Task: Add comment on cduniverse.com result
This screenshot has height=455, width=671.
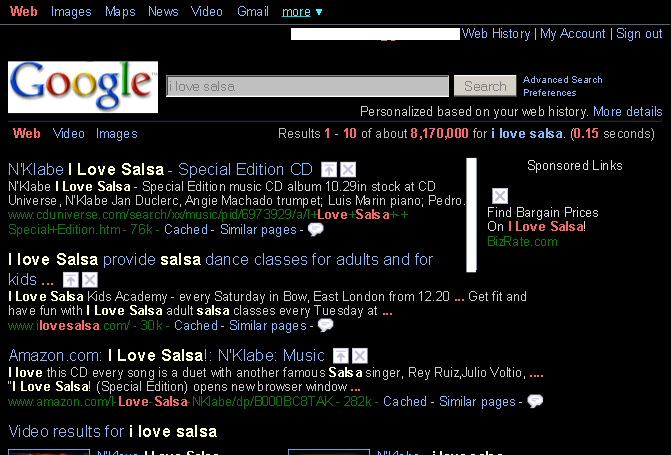Action: coord(316,229)
